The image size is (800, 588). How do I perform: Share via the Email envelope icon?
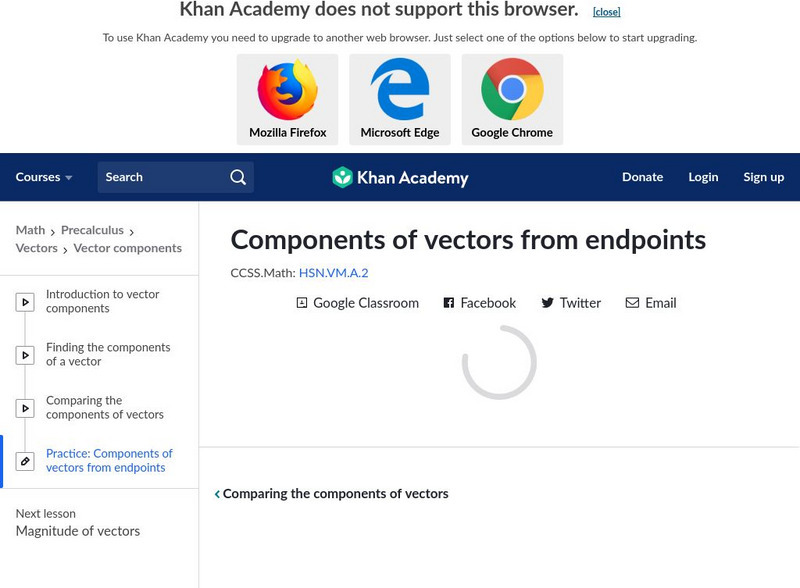[x=632, y=302]
